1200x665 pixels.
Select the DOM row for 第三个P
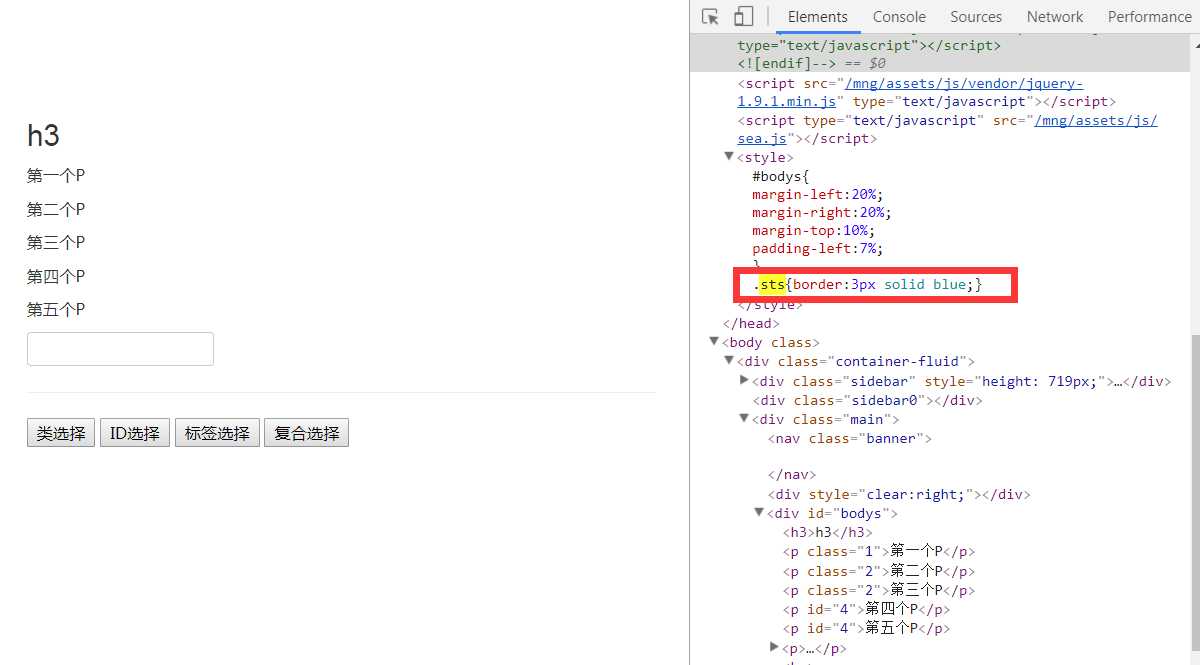879,590
